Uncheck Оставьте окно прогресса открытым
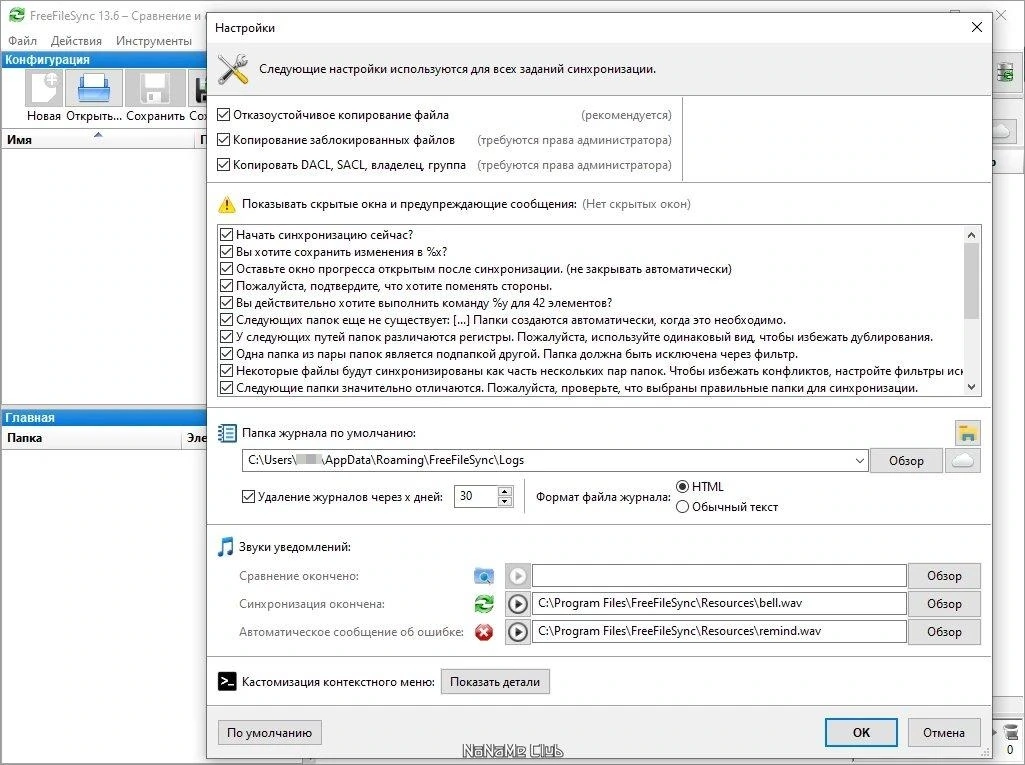Viewport: 1025px width, 765px height. click(x=226, y=269)
